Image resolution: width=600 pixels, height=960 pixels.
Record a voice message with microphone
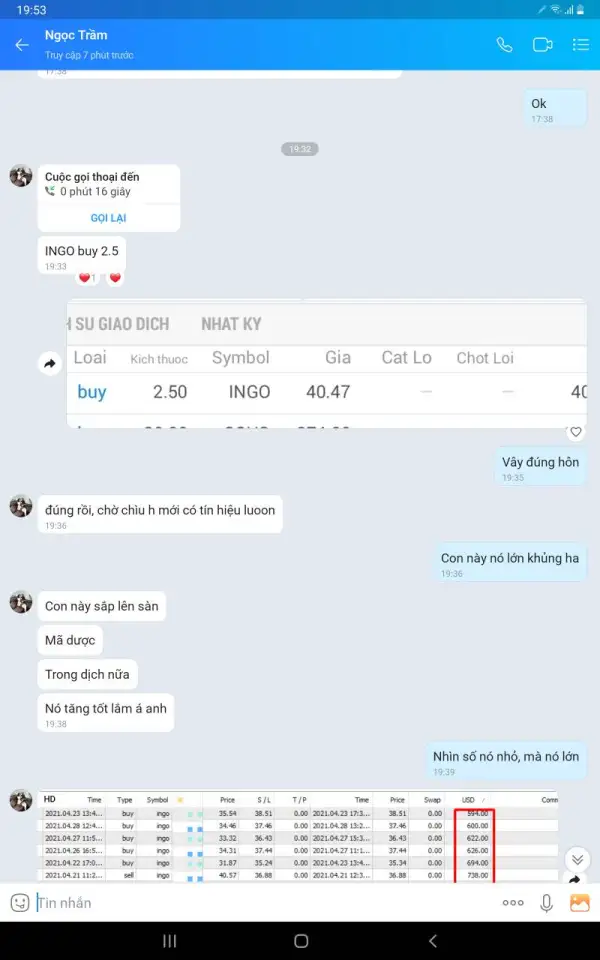[546, 902]
